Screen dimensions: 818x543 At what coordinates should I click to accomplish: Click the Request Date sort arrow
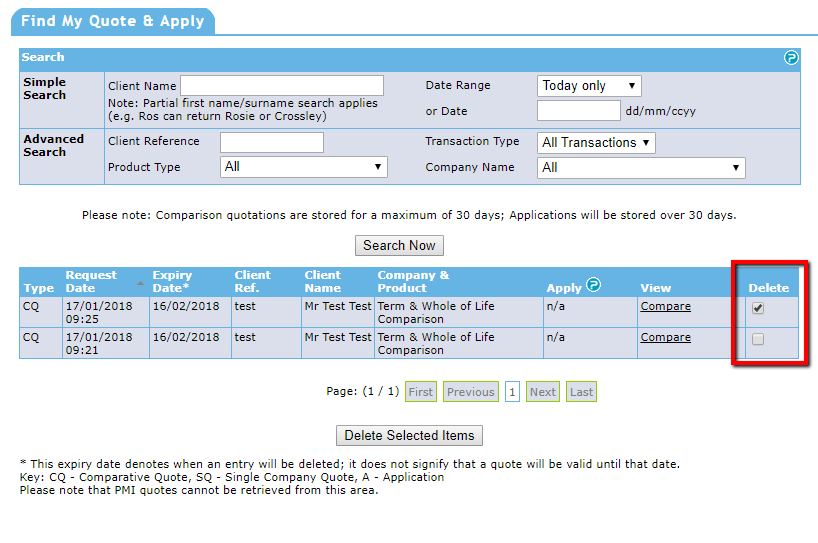139,283
